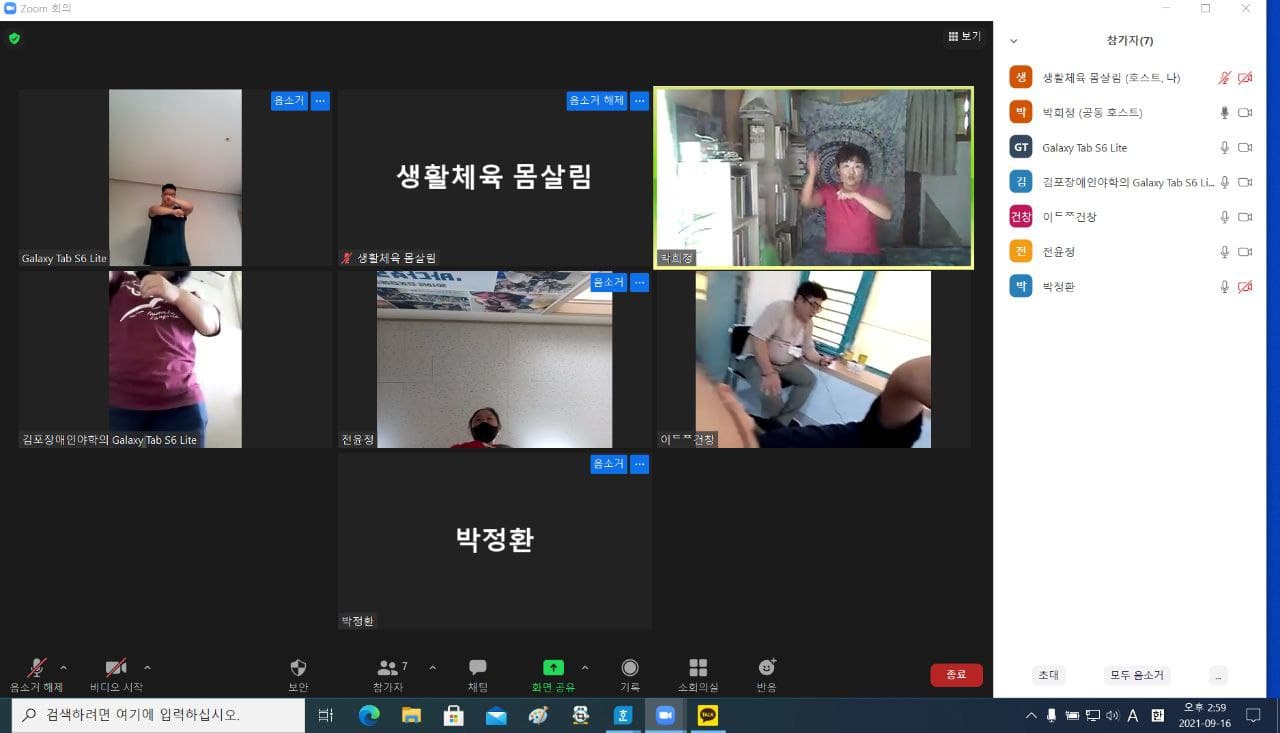Open options arrow next to 참가자

point(432,667)
